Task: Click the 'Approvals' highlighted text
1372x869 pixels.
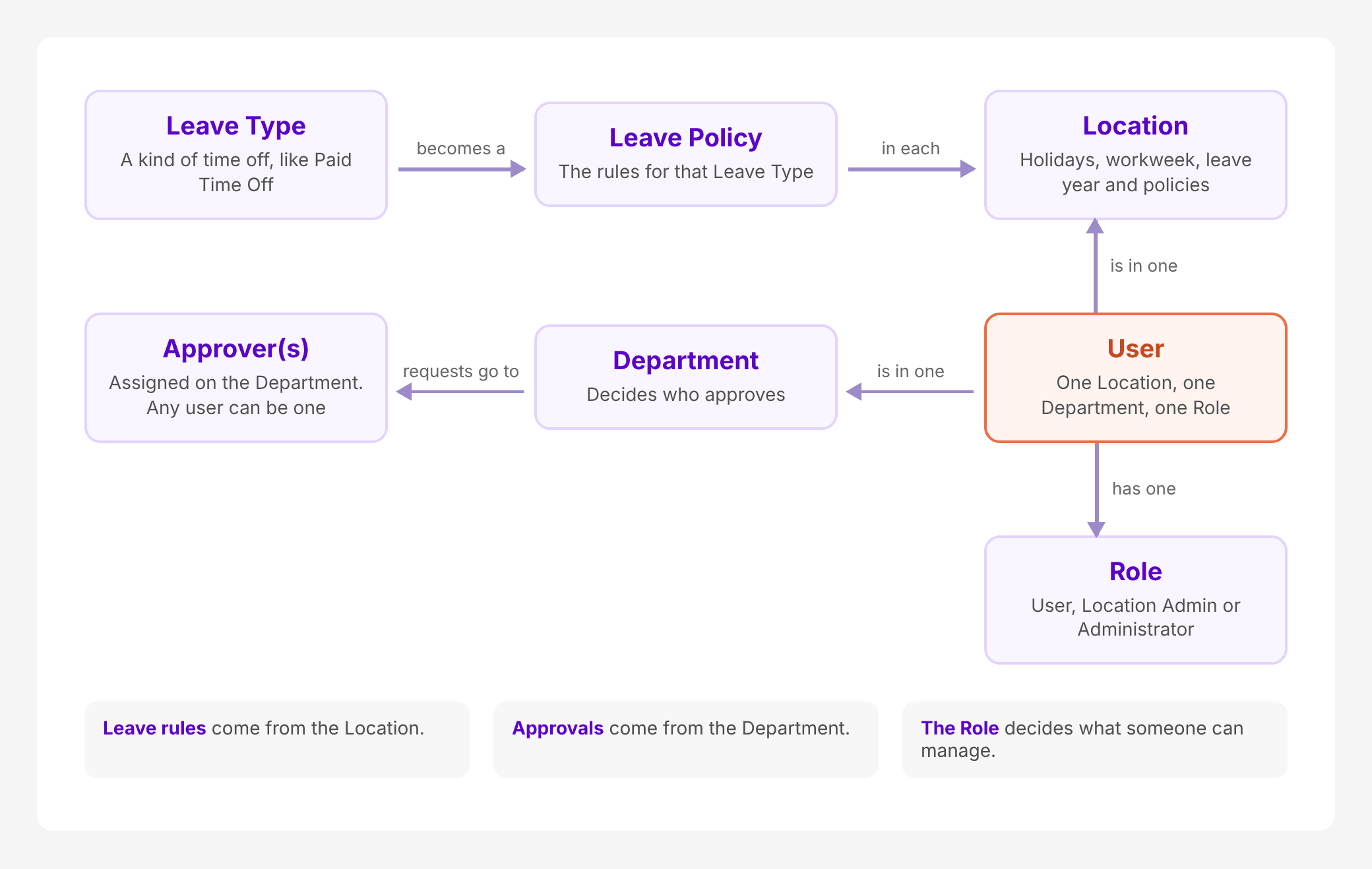Action: coord(558,728)
